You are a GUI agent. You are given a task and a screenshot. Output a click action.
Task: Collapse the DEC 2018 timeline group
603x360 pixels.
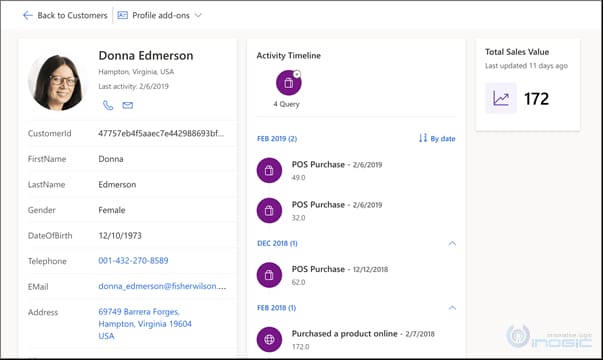452,243
